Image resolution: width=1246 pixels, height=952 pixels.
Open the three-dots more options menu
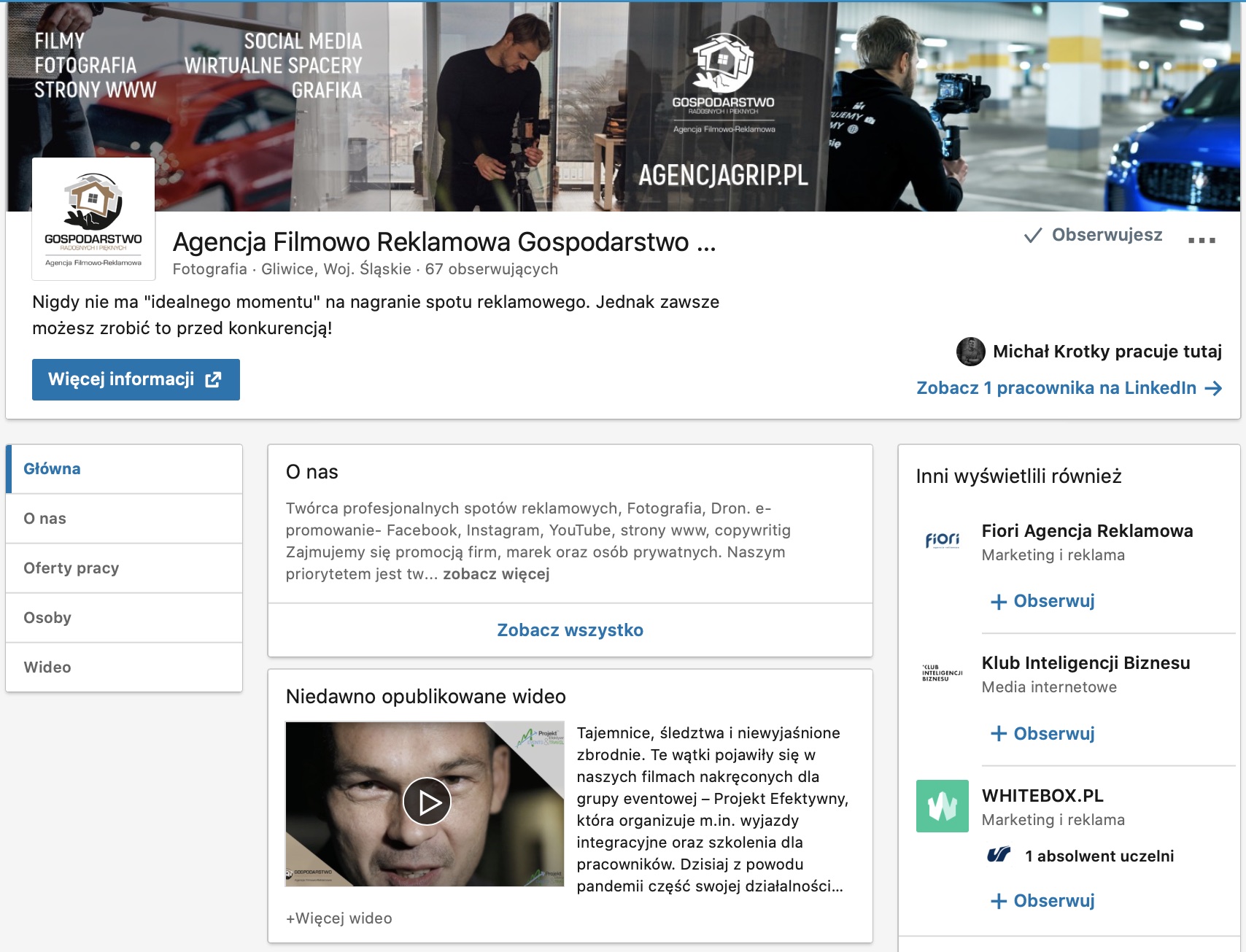click(1201, 239)
